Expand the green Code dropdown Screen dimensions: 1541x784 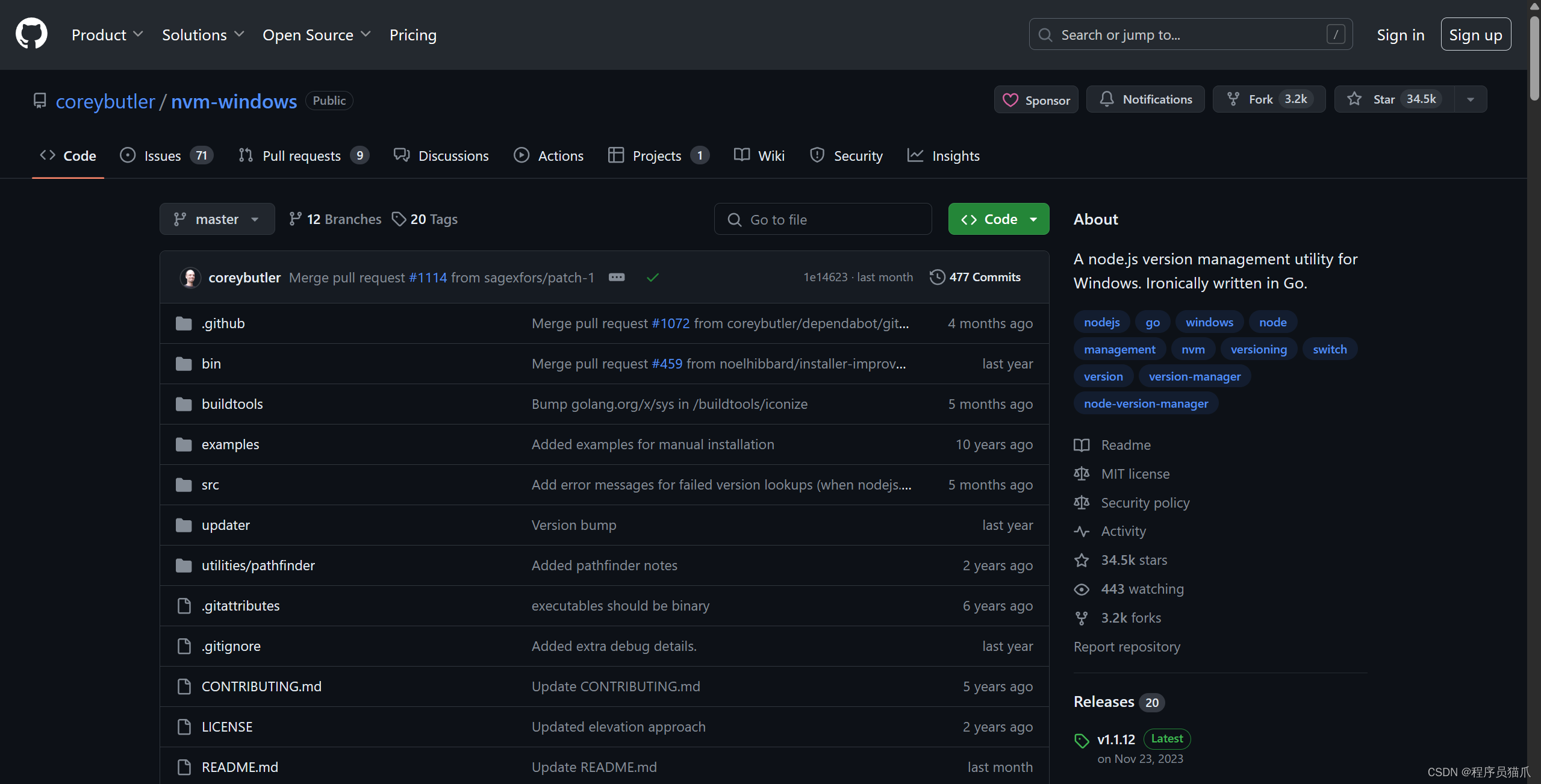(x=998, y=219)
